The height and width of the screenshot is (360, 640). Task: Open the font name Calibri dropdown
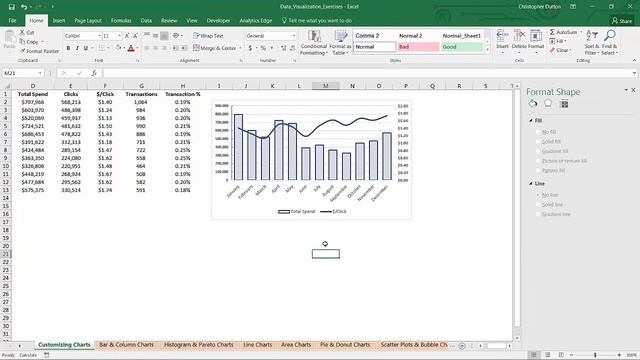click(x=99, y=36)
